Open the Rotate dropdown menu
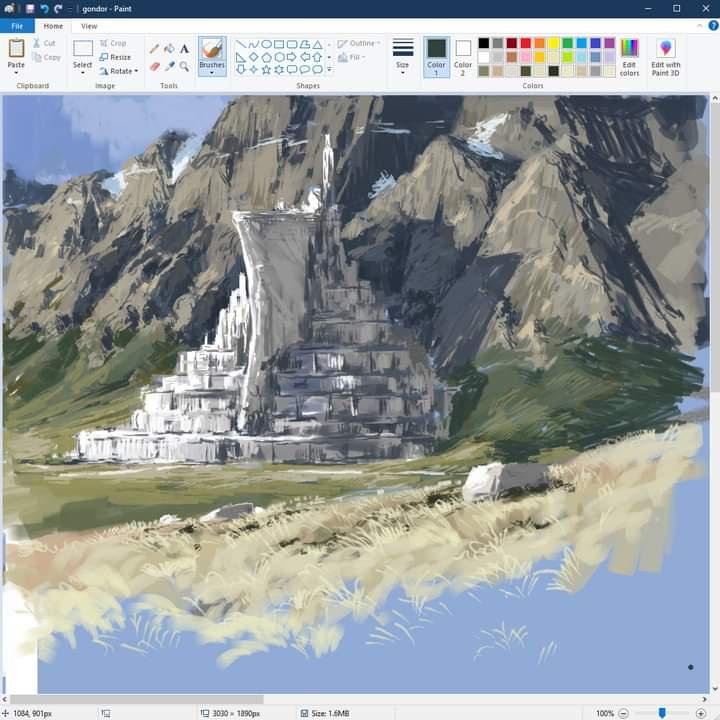720x720 pixels. (x=119, y=71)
